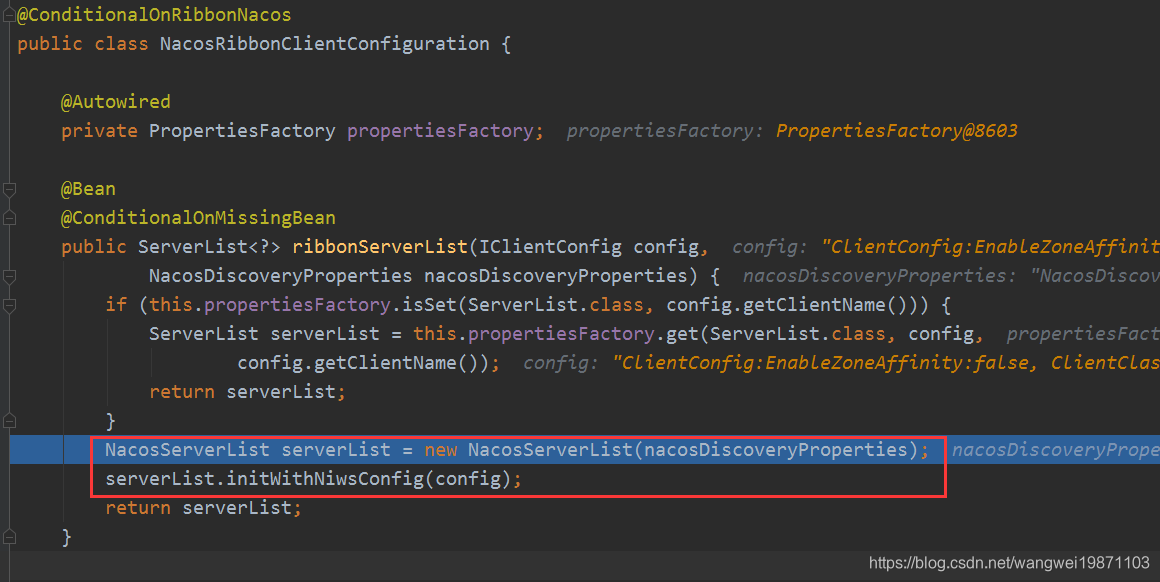This screenshot has width=1160, height=582.
Task: Click the PropertiesFactory type in the field declaration
Action: 242,131
